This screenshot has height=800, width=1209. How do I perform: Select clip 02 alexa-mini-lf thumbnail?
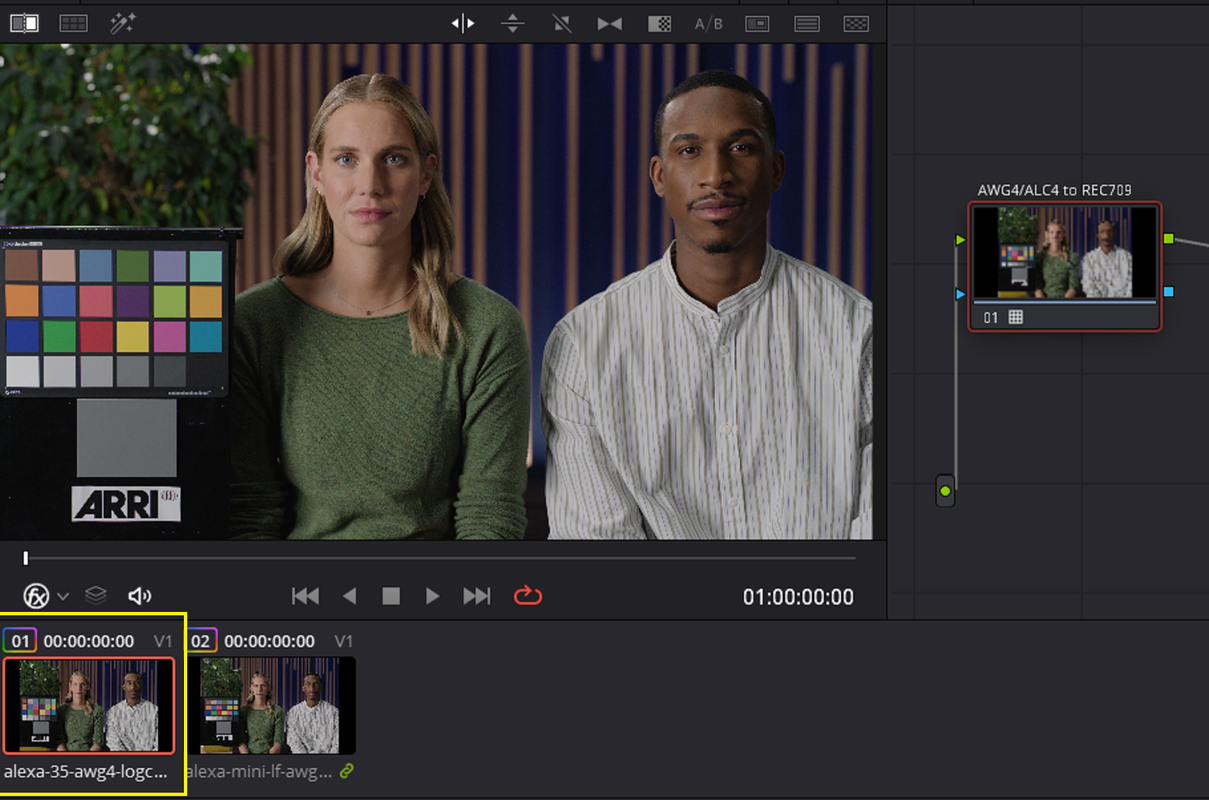pyautogui.click(x=278, y=705)
